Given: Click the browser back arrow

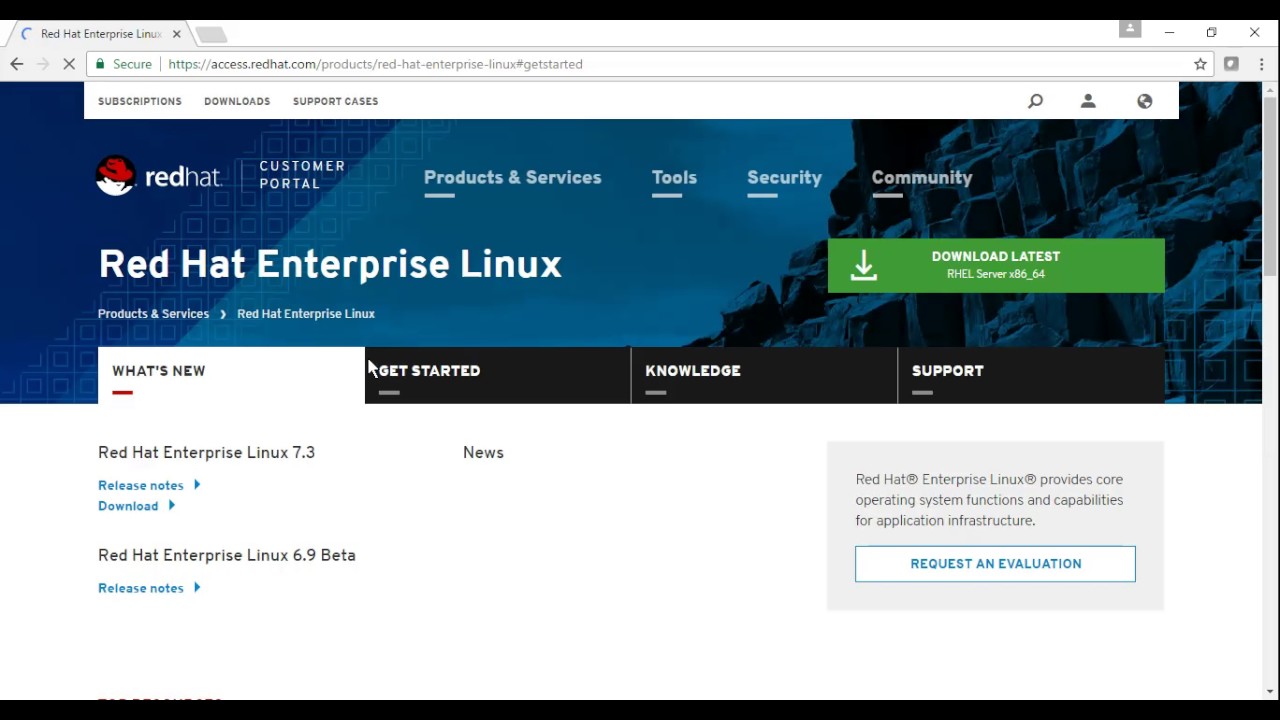Looking at the screenshot, I should (x=17, y=64).
